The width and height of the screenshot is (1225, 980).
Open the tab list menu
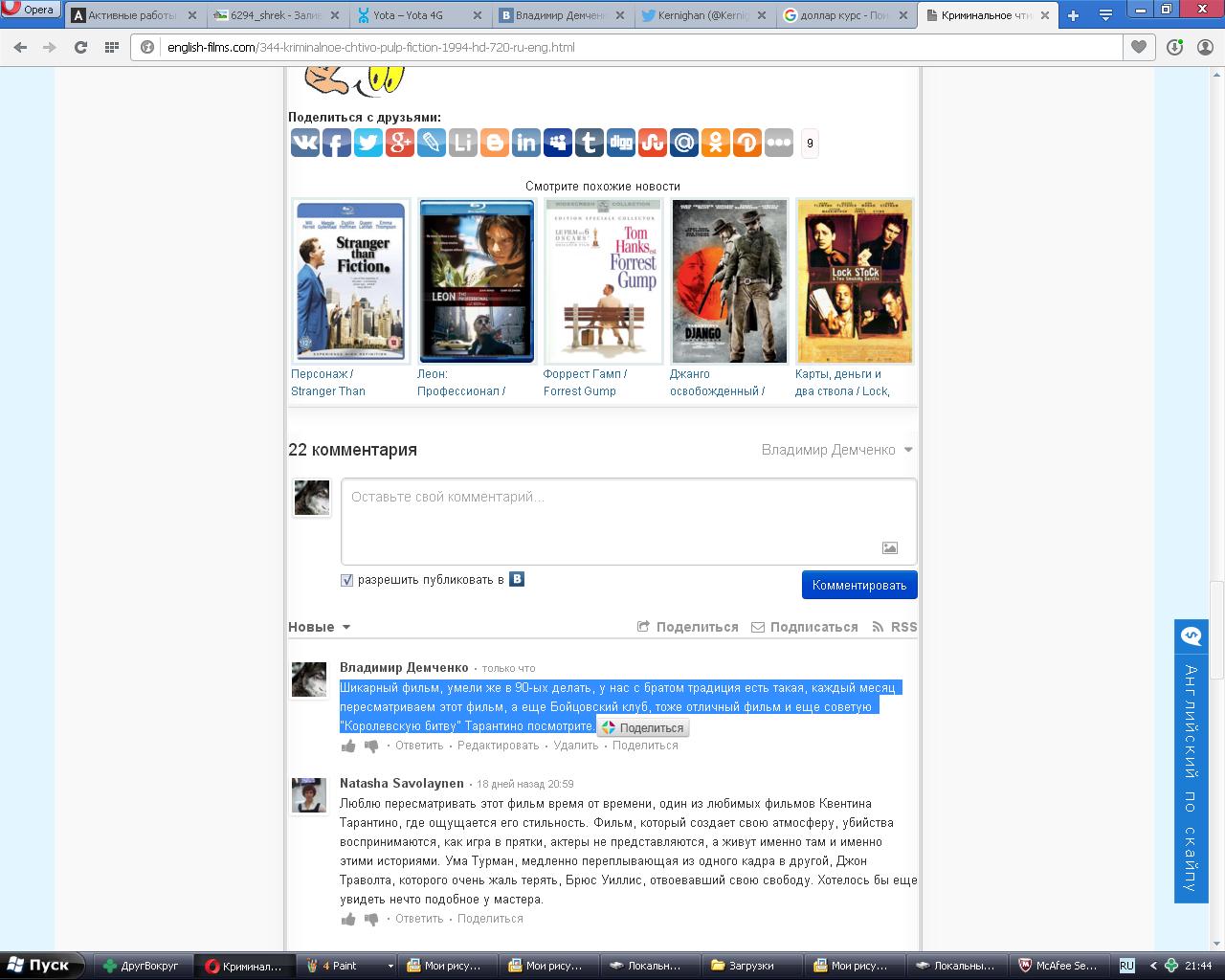click(x=1105, y=15)
